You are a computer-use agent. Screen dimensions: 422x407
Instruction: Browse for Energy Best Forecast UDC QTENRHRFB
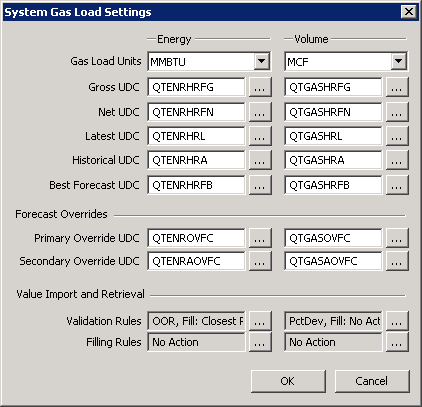[260, 185]
